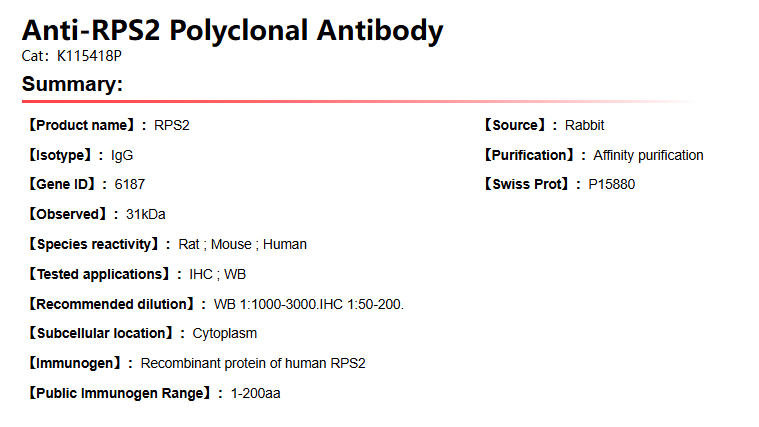
Task: Click the Rat ; Mouse ; Human text
Action: (x=243, y=244)
